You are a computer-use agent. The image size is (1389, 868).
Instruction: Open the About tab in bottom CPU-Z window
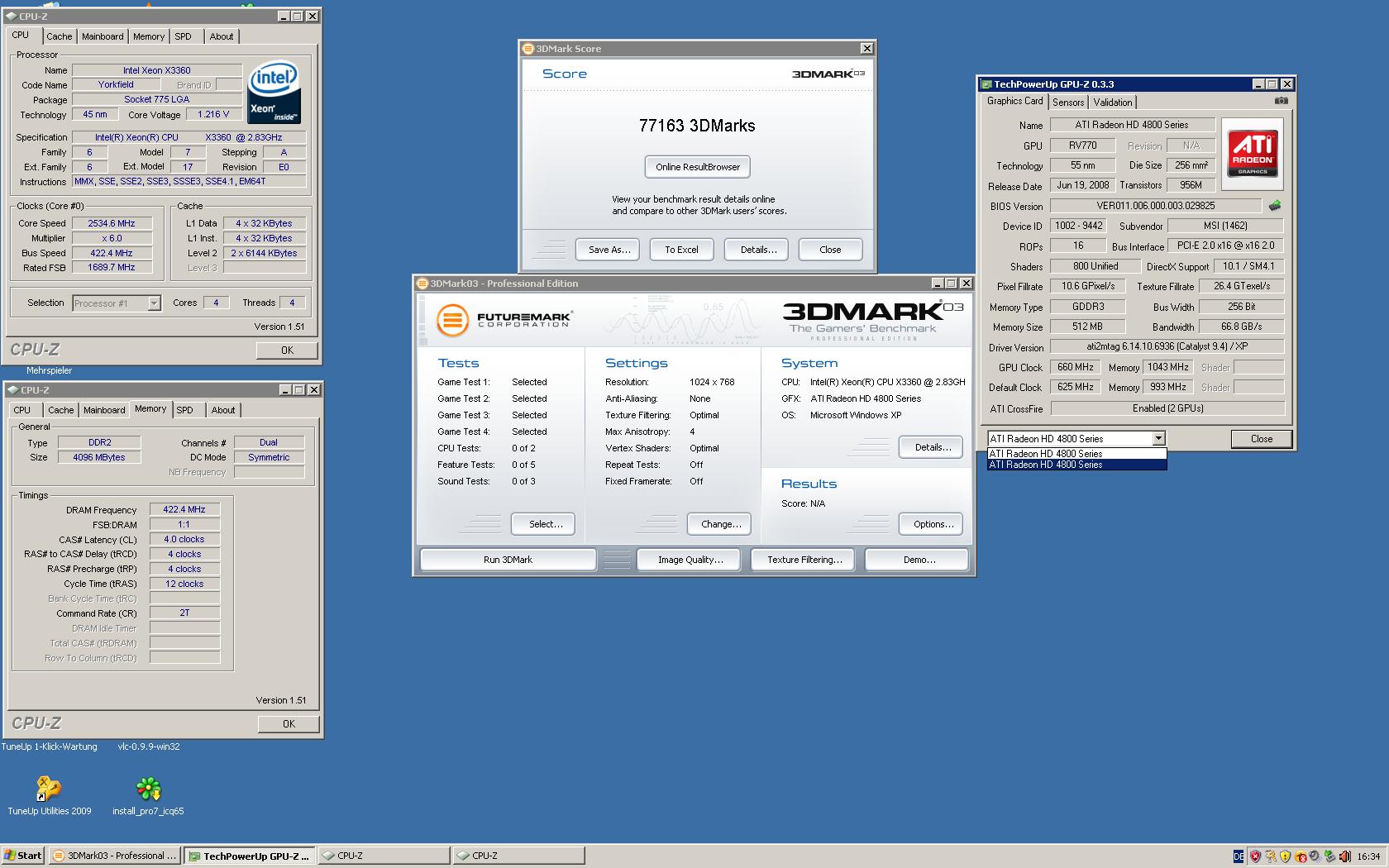point(223,410)
